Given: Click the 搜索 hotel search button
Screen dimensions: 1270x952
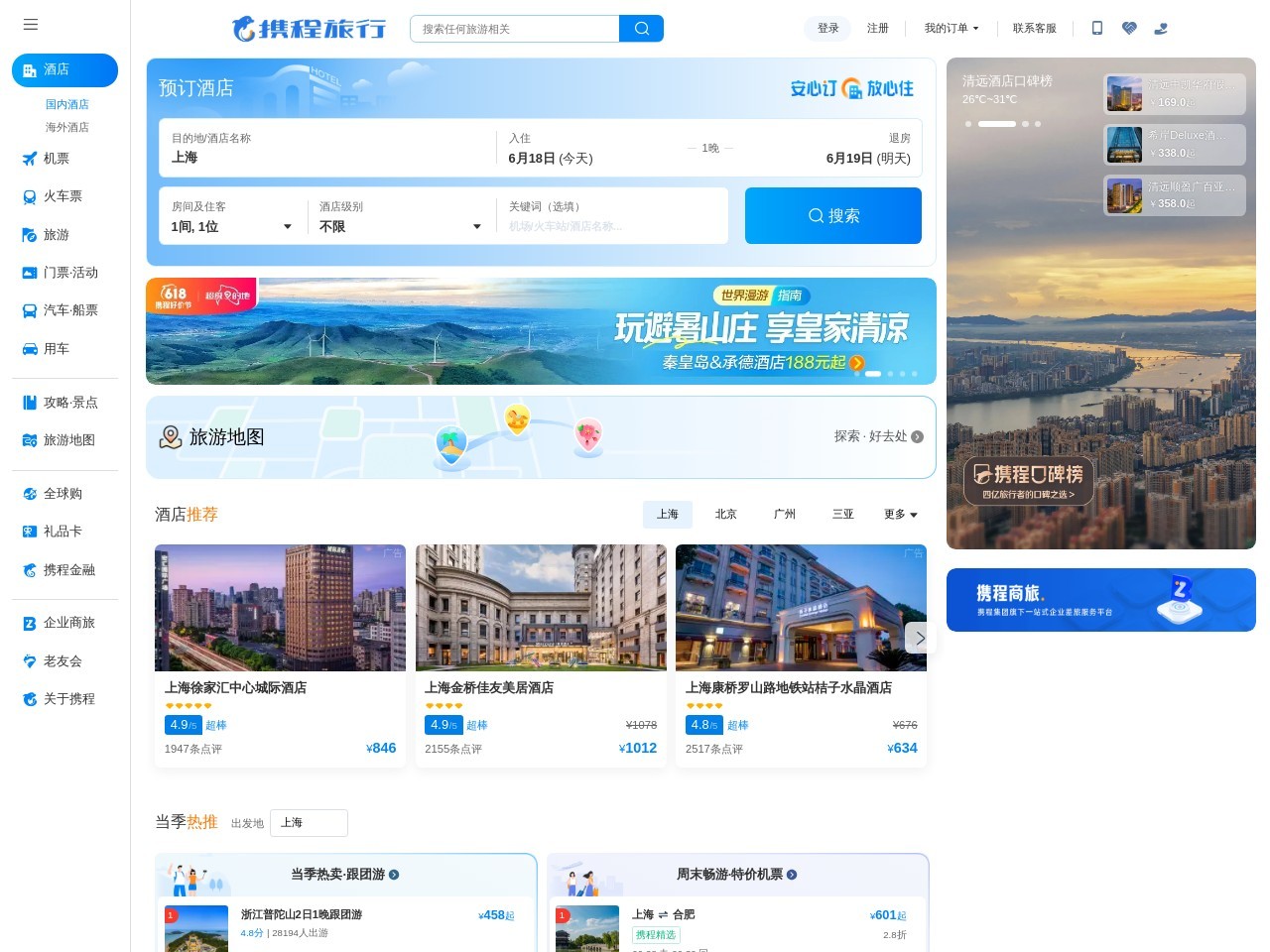Looking at the screenshot, I should [833, 216].
